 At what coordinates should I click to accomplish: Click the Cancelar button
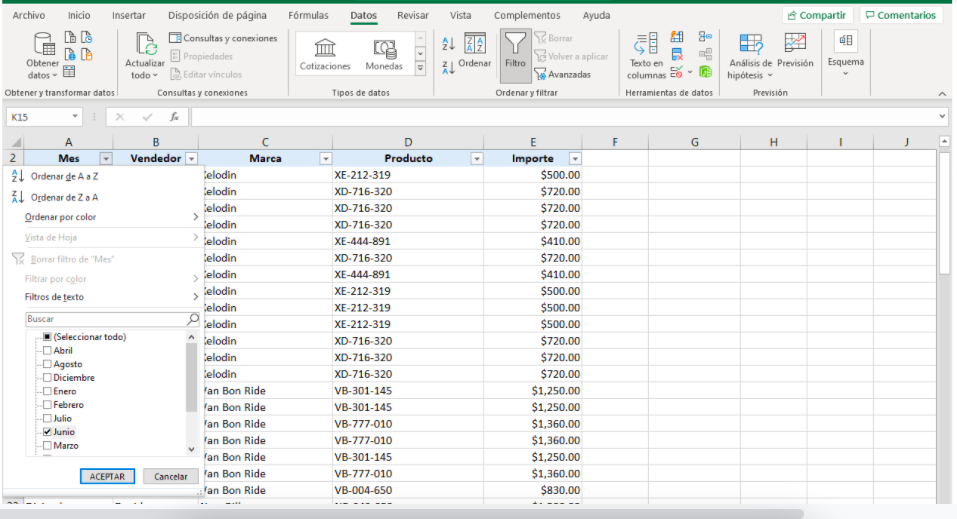(170, 476)
